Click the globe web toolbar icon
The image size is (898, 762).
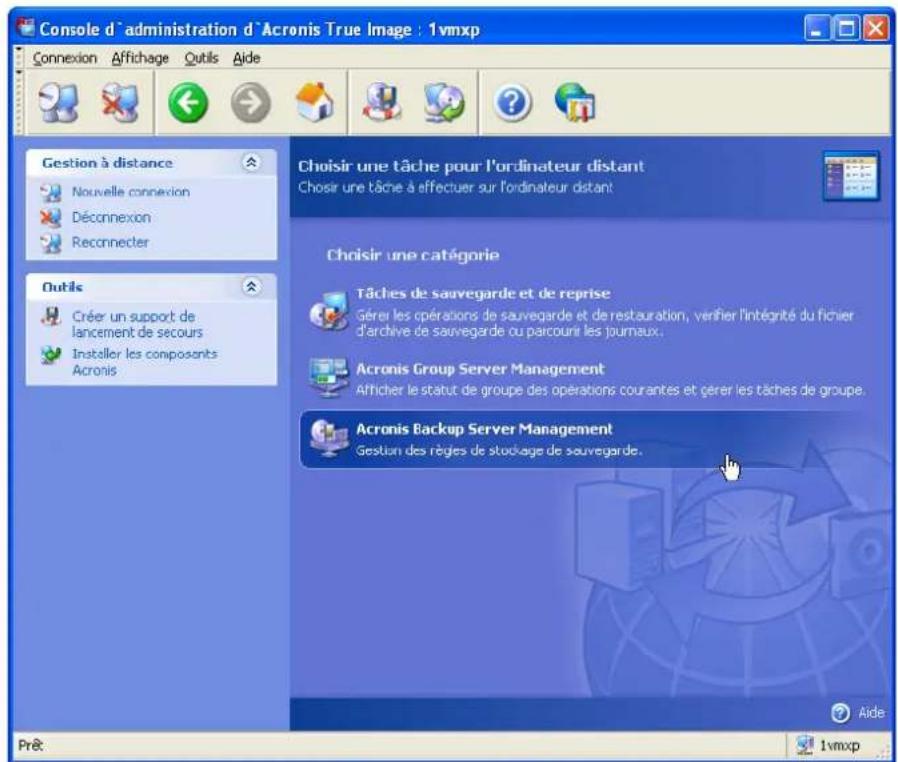click(575, 103)
